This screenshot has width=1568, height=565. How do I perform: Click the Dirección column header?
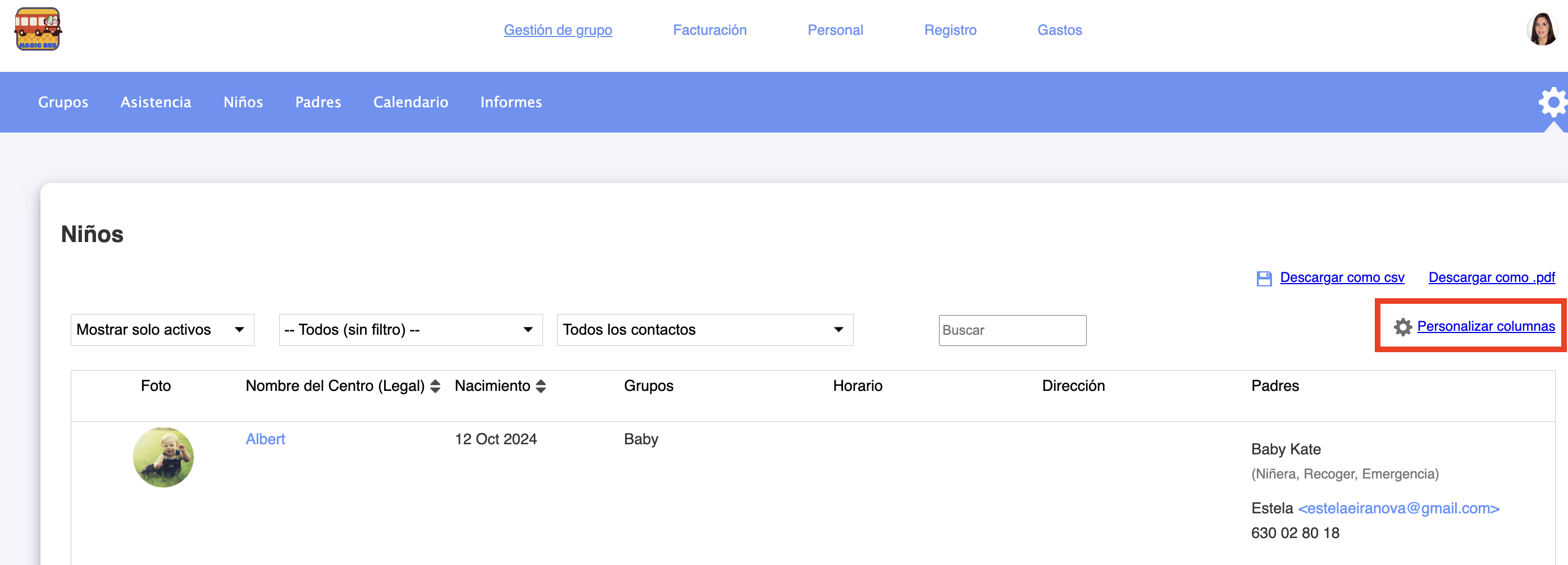coord(1073,385)
